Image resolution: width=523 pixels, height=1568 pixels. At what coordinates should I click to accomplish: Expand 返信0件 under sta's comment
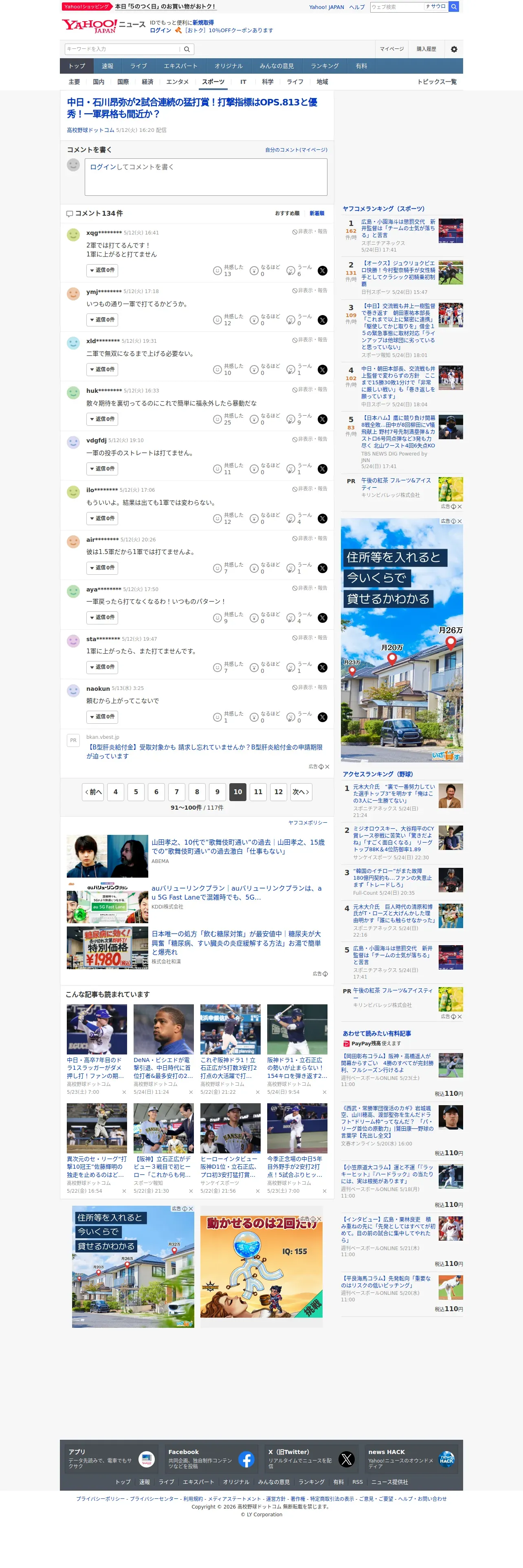point(102,668)
